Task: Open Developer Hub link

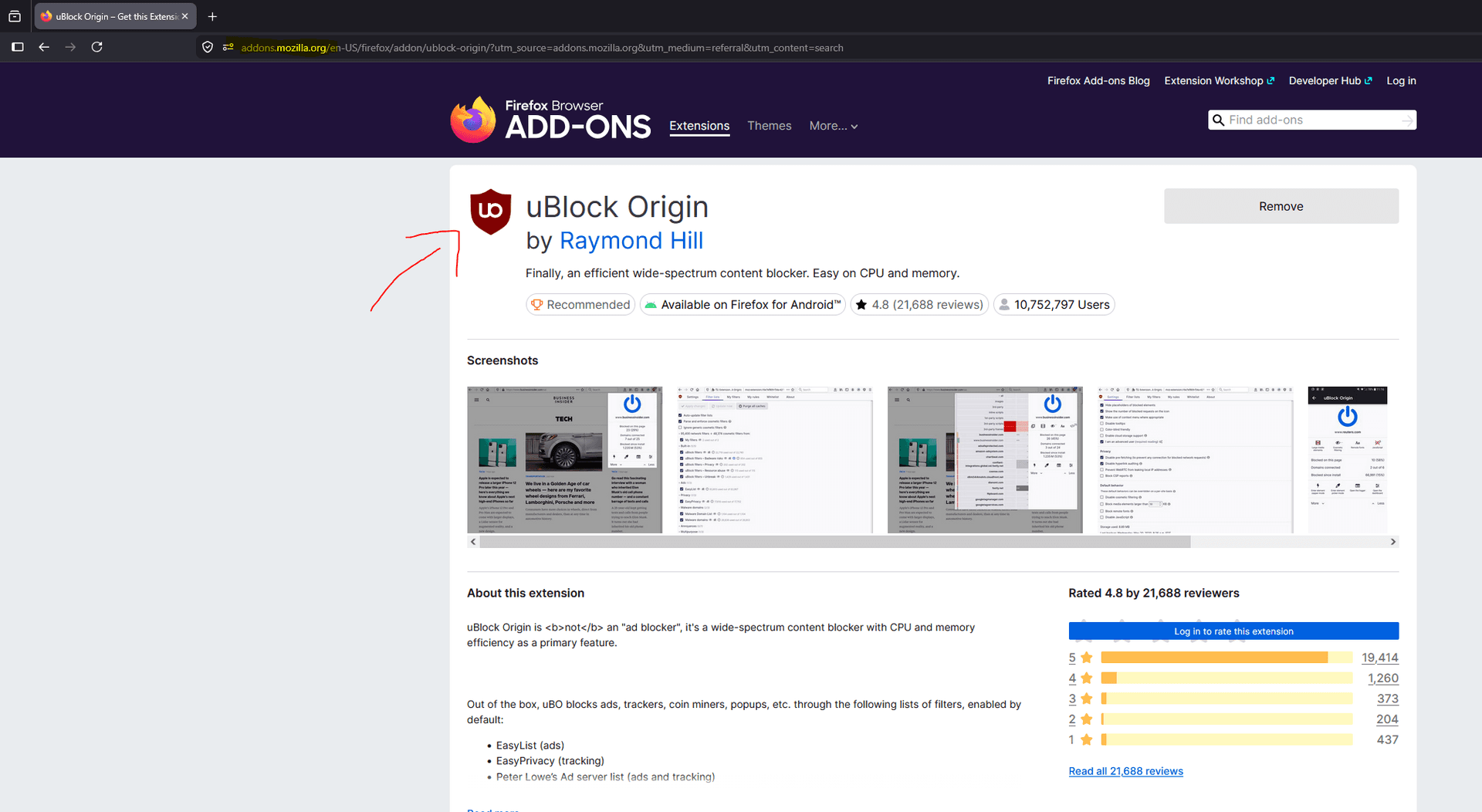Action: [1330, 81]
